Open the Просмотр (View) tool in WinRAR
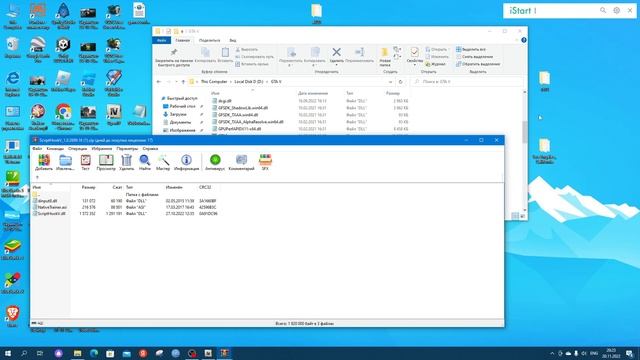This screenshot has width=640, height=360. tap(106, 162)
